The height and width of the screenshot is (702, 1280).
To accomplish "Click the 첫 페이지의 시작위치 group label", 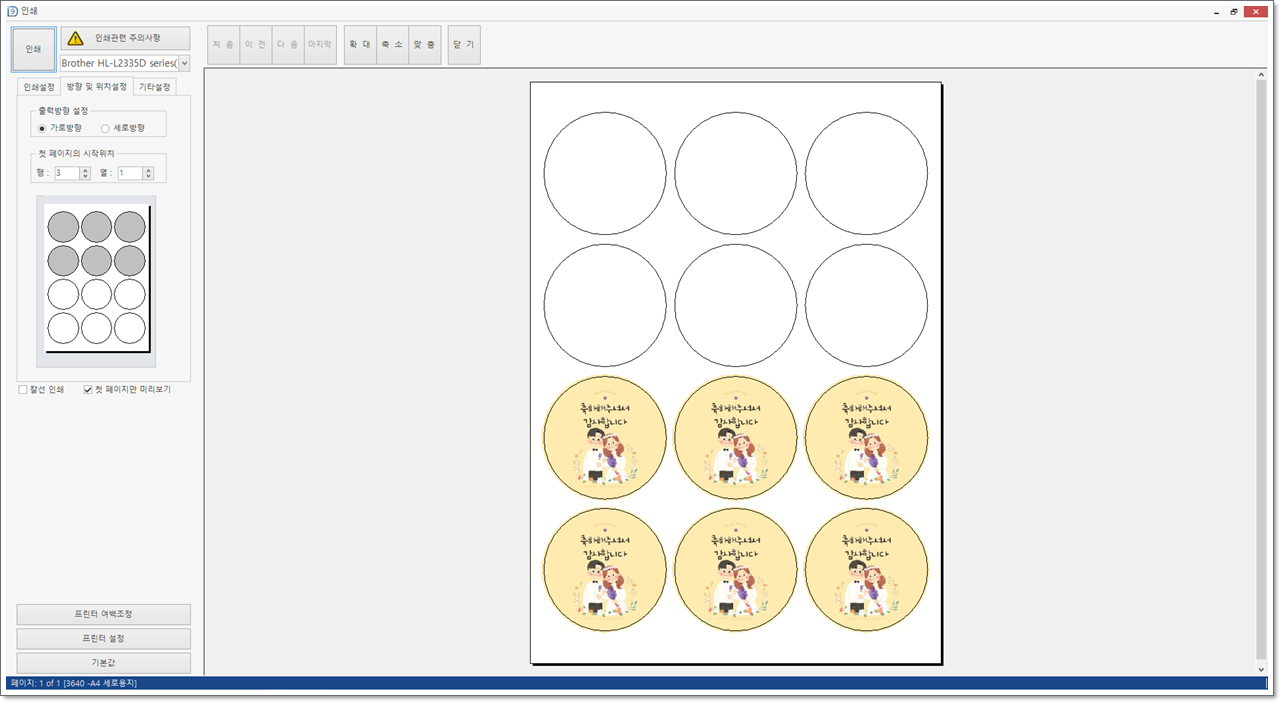I will click(x=75, y=154).
